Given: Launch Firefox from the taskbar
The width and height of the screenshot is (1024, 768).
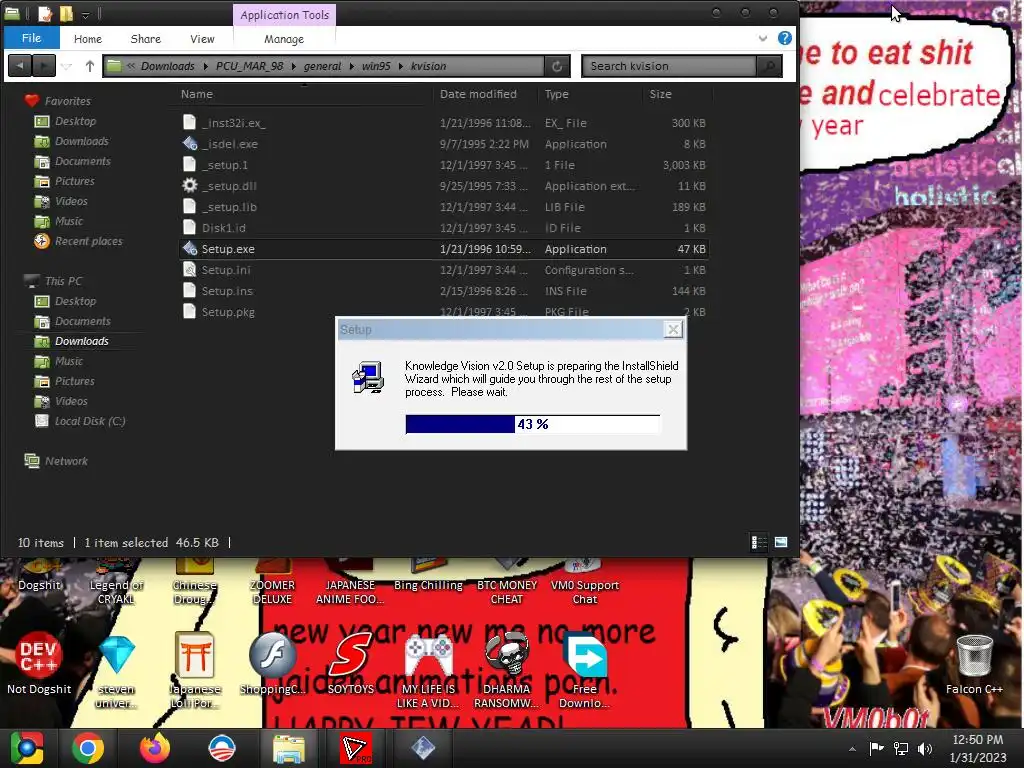Looking at the screenshot, I should 155,748.
